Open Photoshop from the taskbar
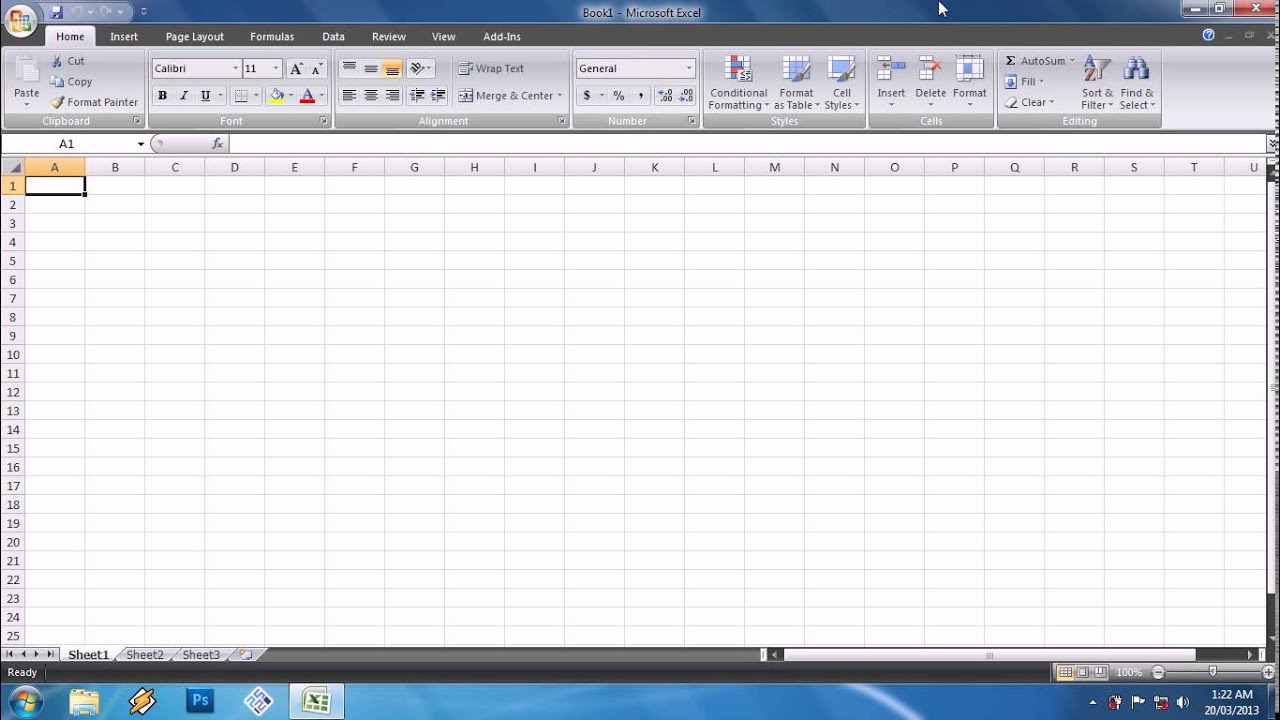This screenshot has width=1280, height=720. pyautogui.click(x=200, y=701)
